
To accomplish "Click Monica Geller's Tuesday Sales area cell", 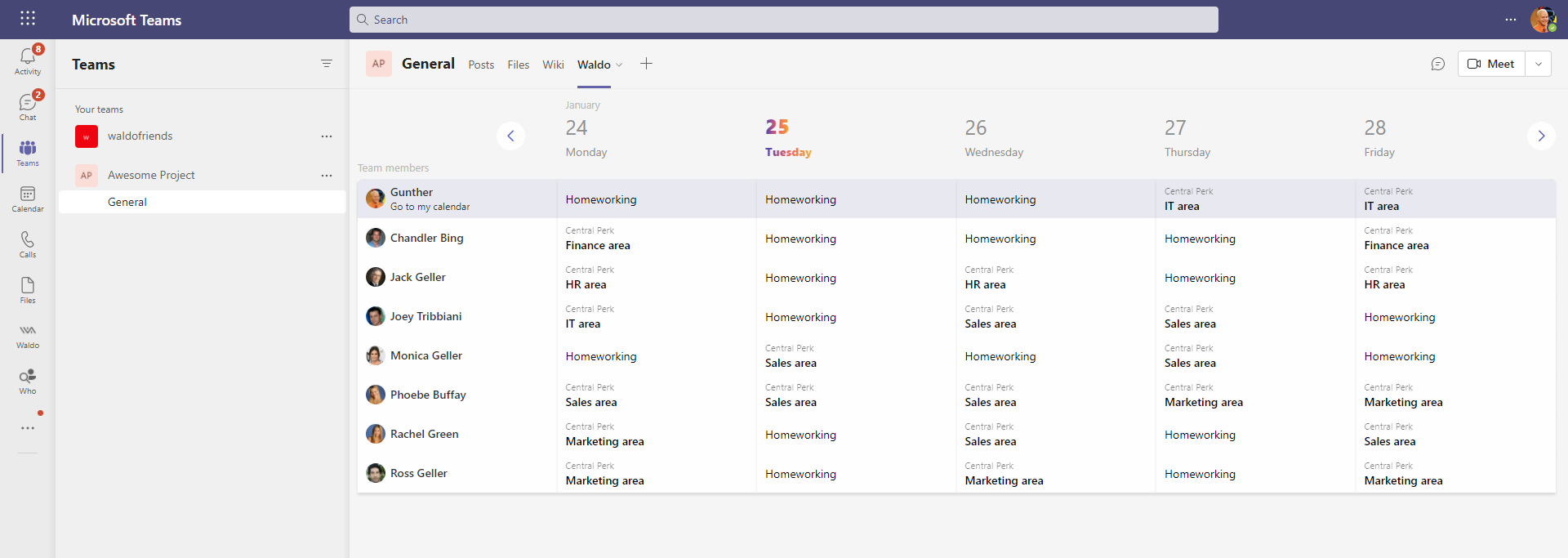I will click(856, 355).
